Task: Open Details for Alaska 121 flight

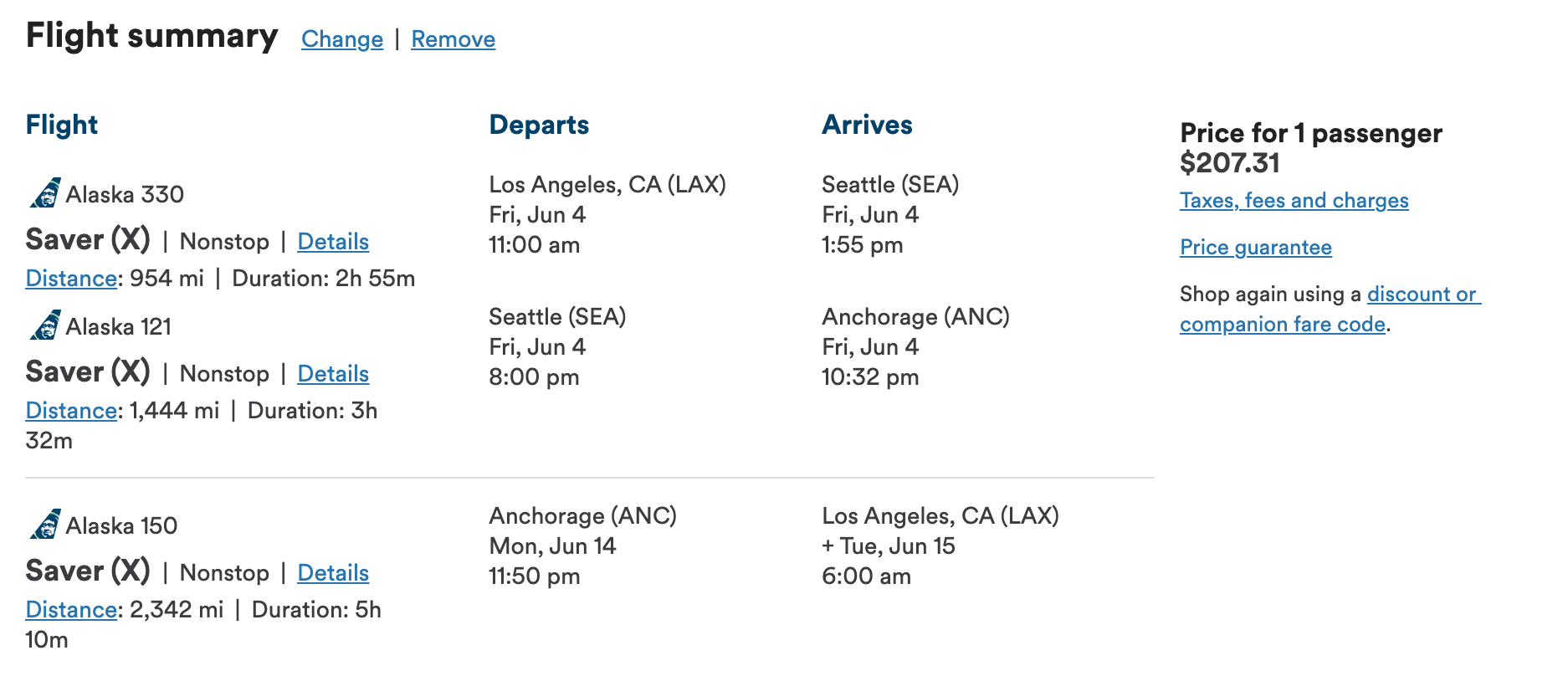Action: coord(333,374)
